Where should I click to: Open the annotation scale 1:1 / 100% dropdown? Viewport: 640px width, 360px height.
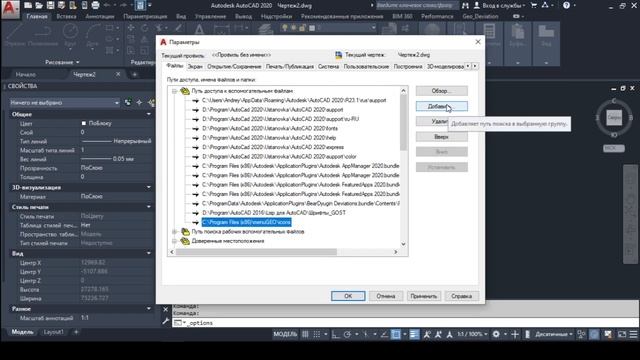click(x=472, y=334)
